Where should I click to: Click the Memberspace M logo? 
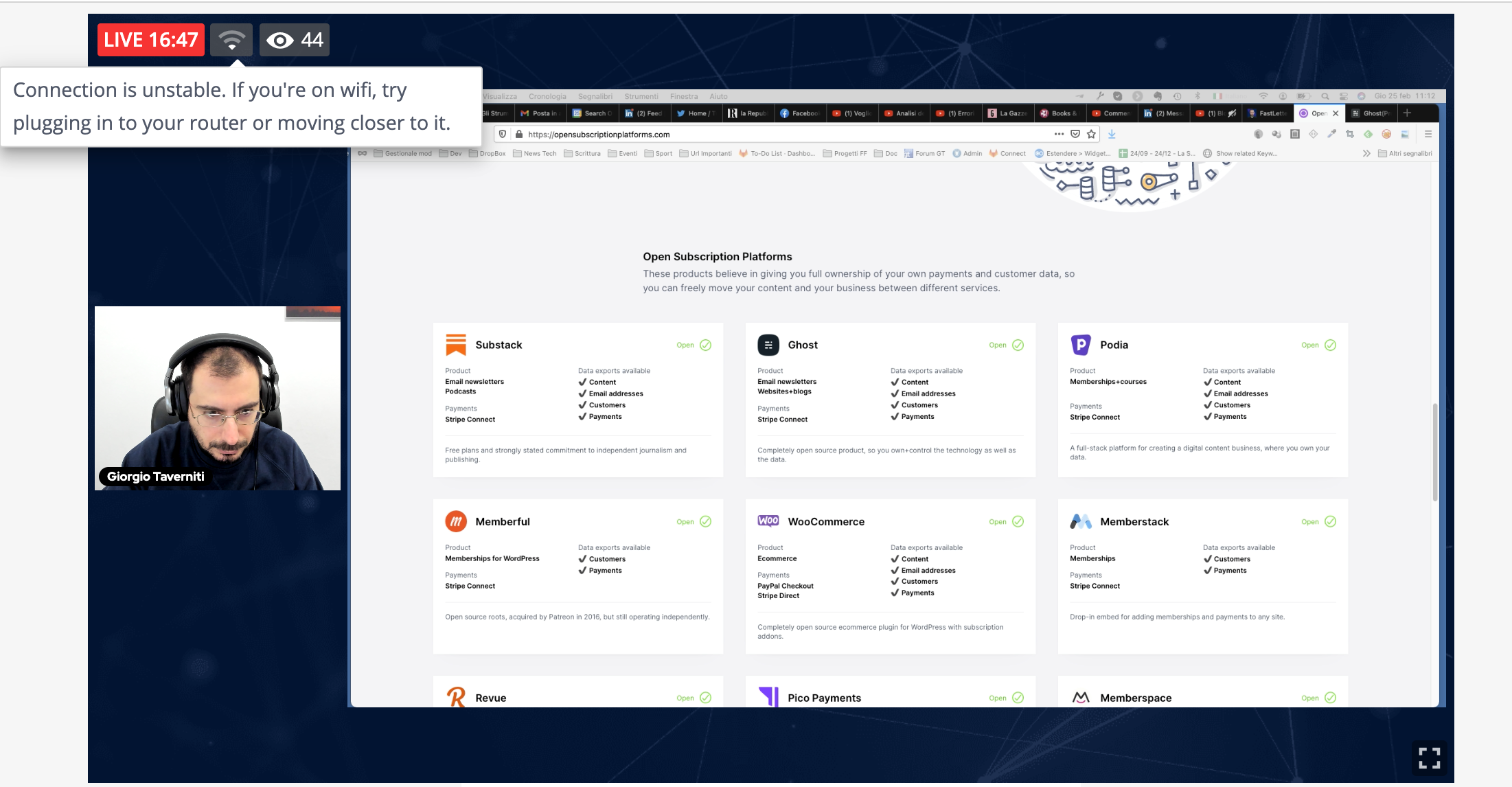point(1081,698)
